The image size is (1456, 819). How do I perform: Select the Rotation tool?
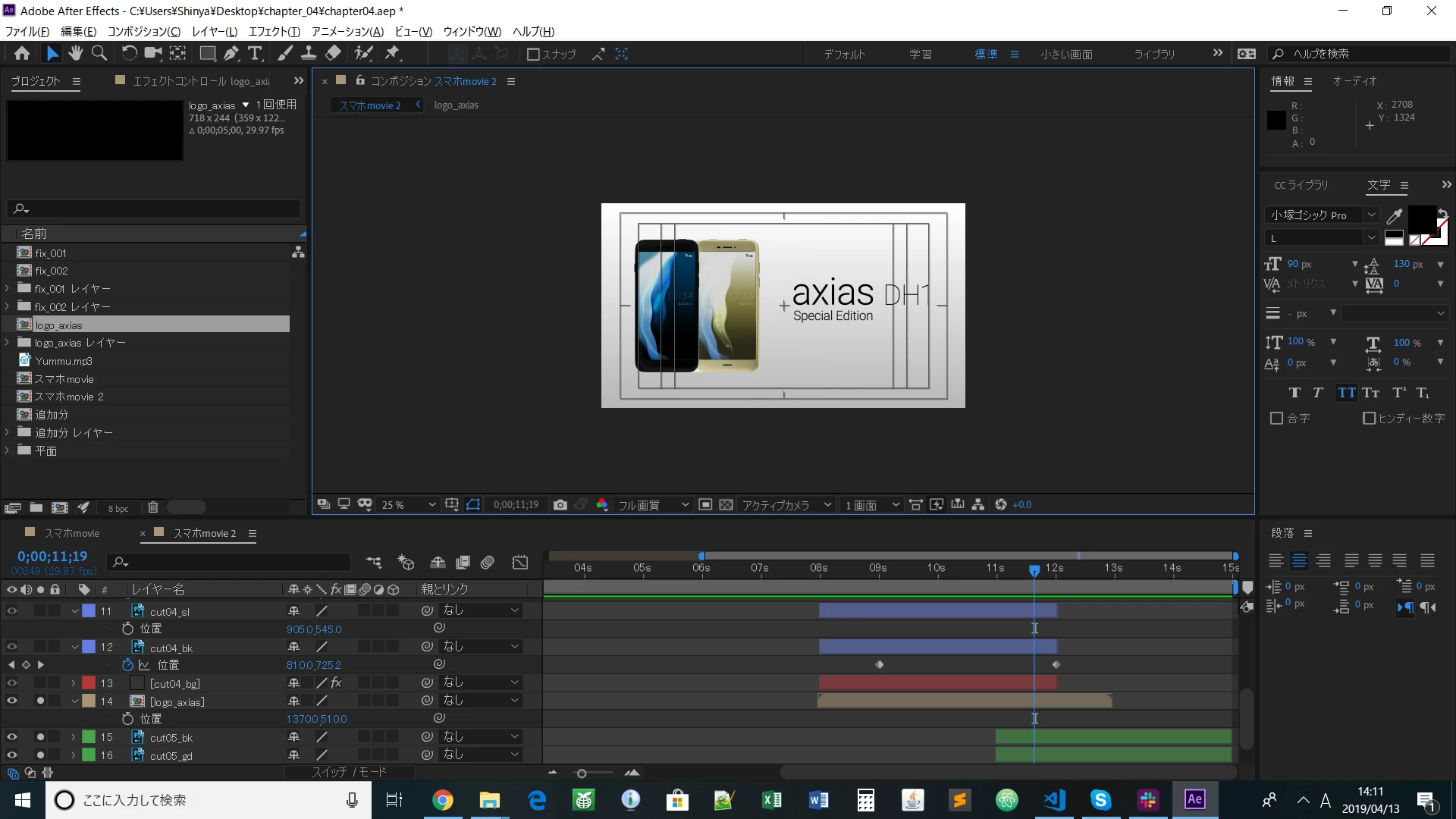click(x=129, y=53)
